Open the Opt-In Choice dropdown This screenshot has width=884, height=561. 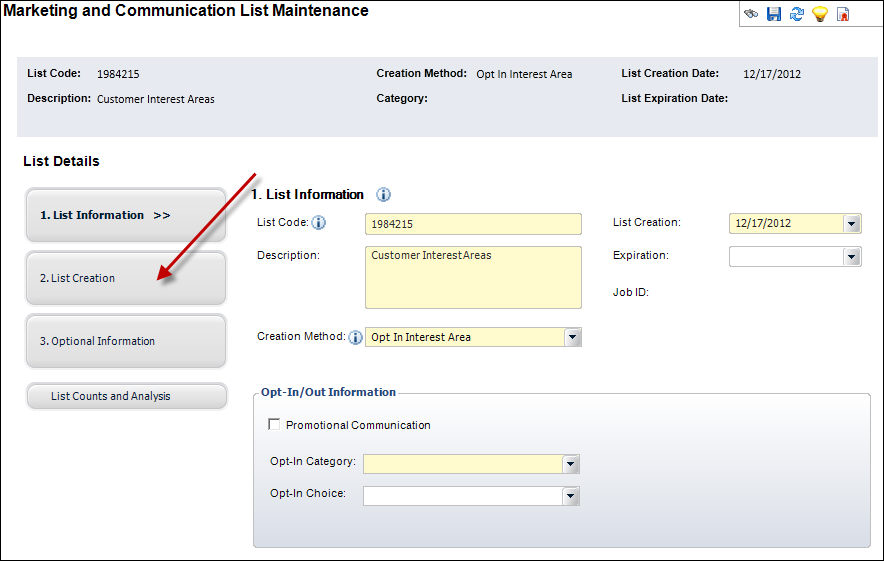tap(570, 496)
